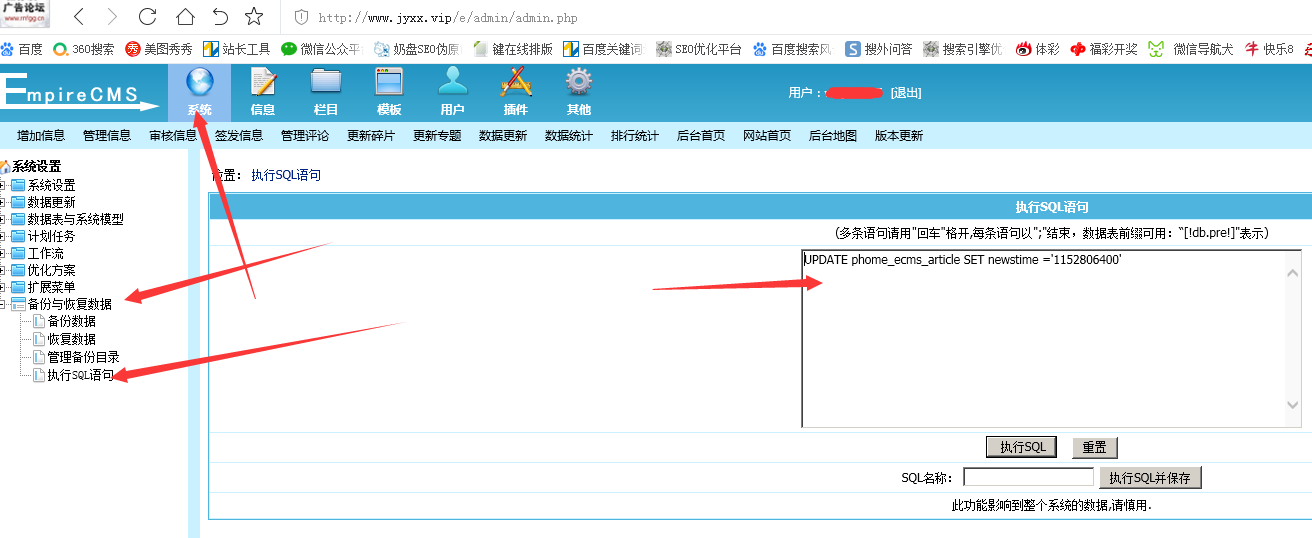
Task: Open 键在线排版 bookmark
Action: pos(512,49)
